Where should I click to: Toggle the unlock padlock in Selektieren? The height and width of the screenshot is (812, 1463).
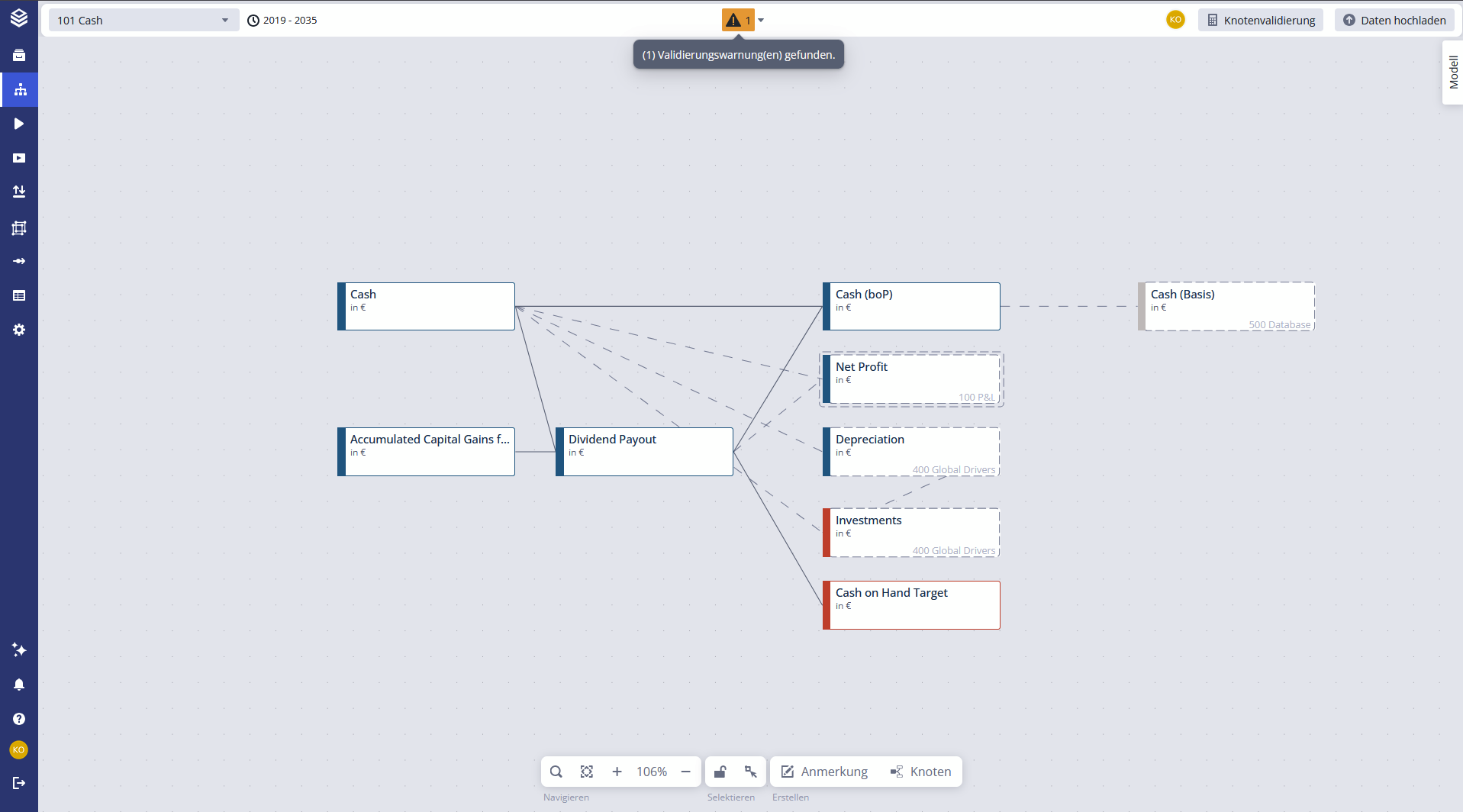pyautogui.click(x=720, y=772)
